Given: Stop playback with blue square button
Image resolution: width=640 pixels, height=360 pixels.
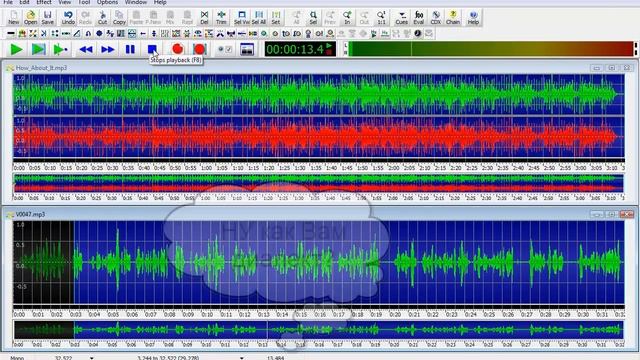Looking at the screenshot, I should point(152,49).
